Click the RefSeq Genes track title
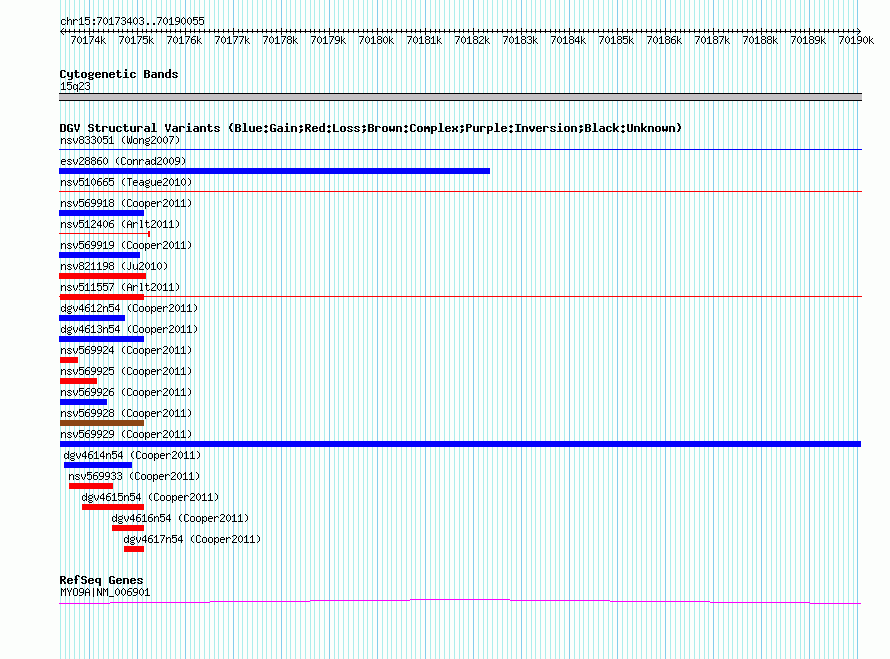This screenshot has width=890, height=659. (x=101, y=580)
